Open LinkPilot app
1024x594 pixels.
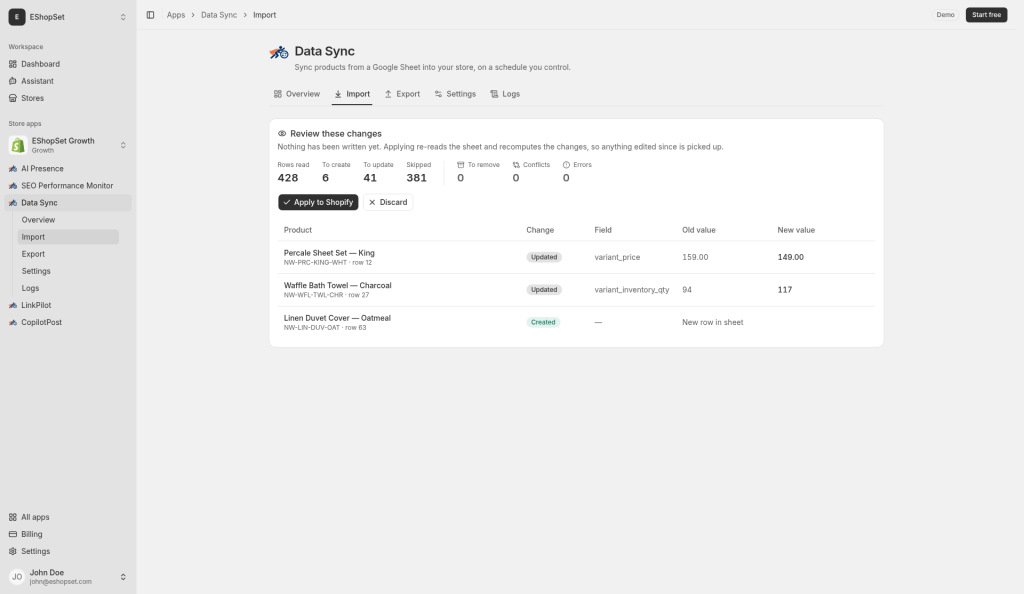(x=68, y=305)
